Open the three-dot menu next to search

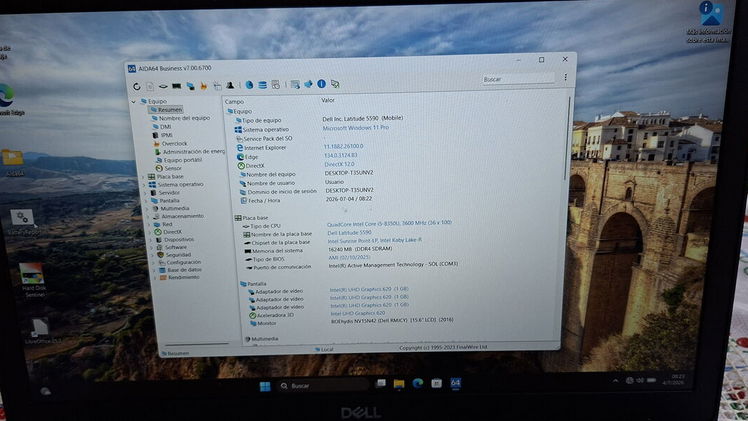coord(565,77)
